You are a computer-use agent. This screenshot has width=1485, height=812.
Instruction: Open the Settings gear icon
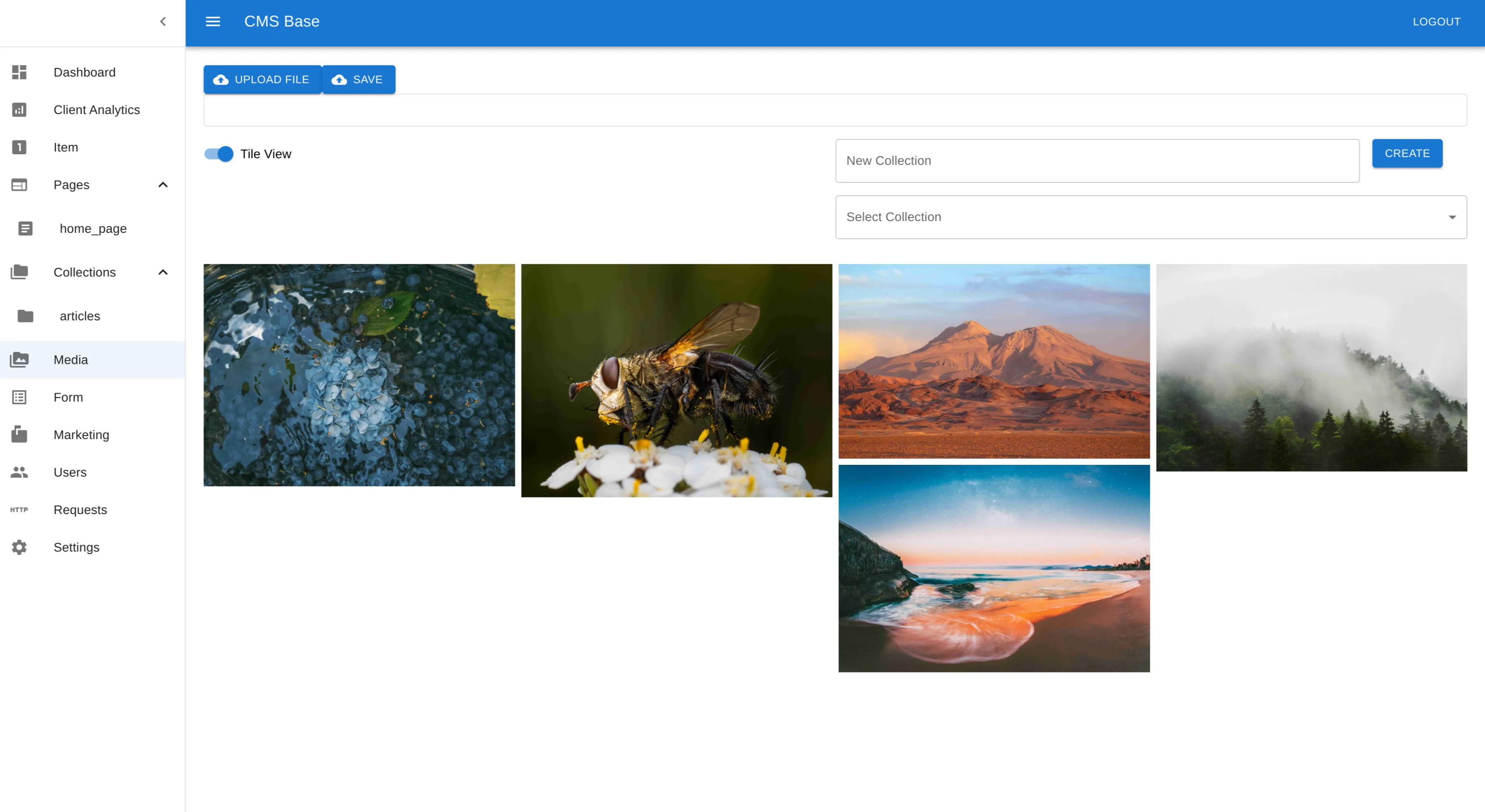click(19, 547)
